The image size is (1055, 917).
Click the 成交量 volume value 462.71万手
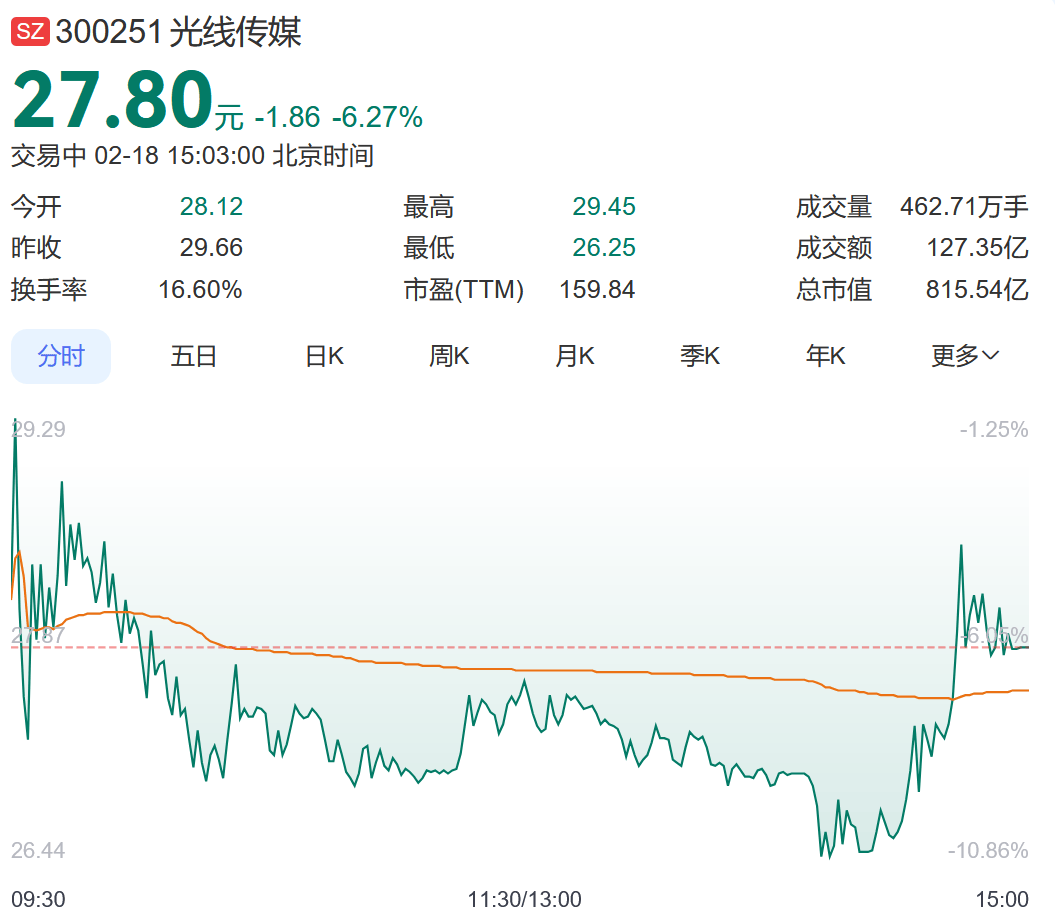[964, 207]
